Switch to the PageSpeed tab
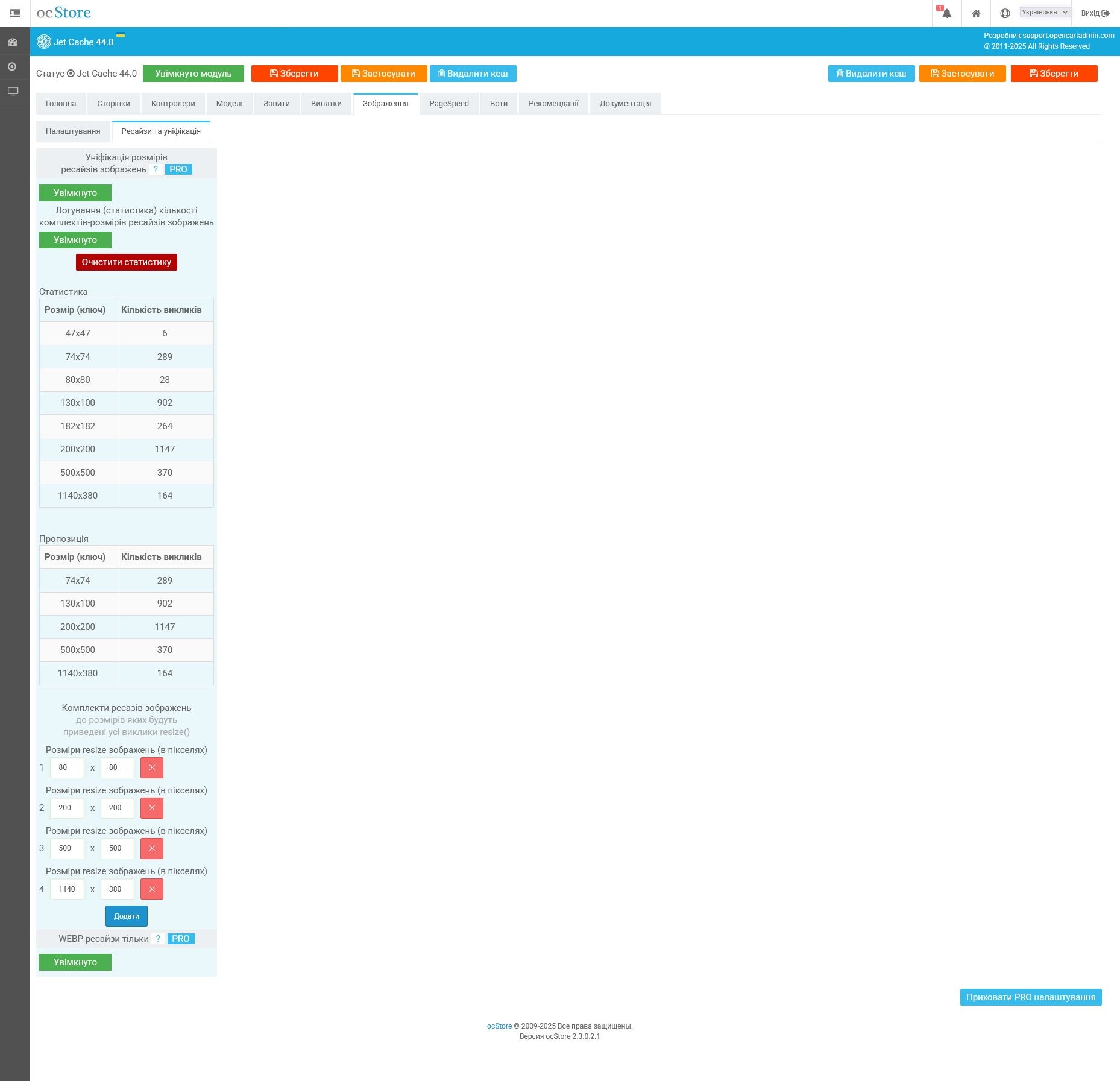The width and height of the screenshot is (1120, 1081). pos(449,104)
